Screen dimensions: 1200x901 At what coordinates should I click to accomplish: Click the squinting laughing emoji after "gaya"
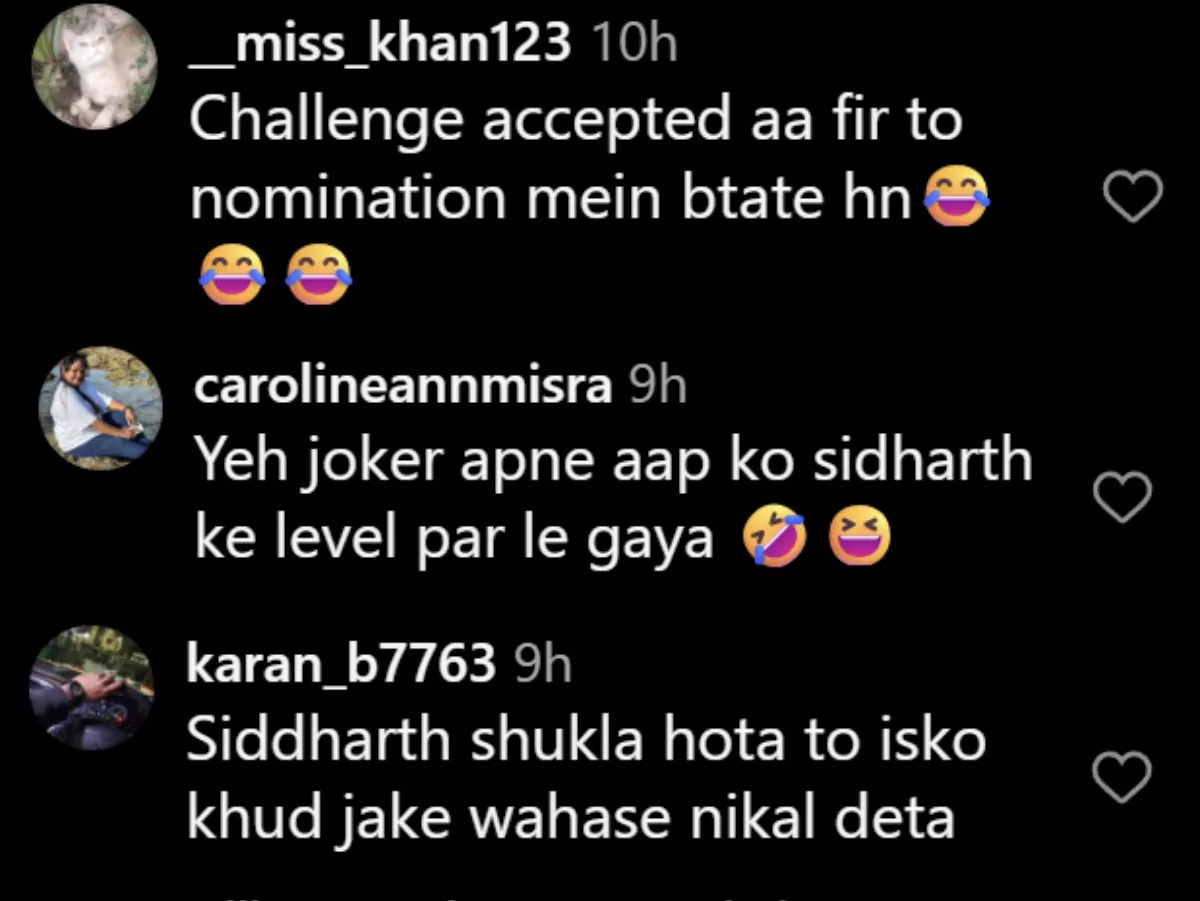click(858, 542)
